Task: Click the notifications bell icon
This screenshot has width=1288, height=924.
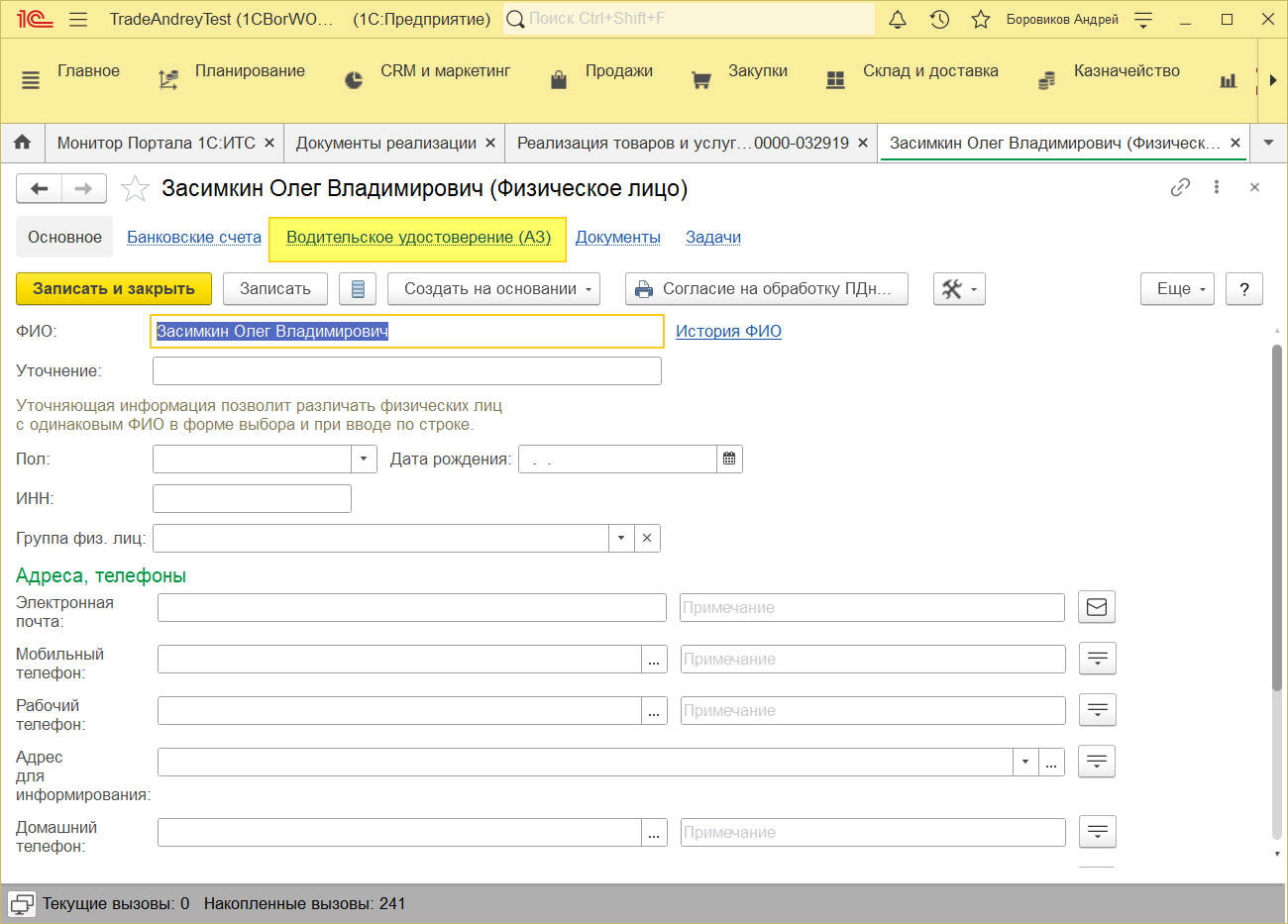Action: pos(898,19)
